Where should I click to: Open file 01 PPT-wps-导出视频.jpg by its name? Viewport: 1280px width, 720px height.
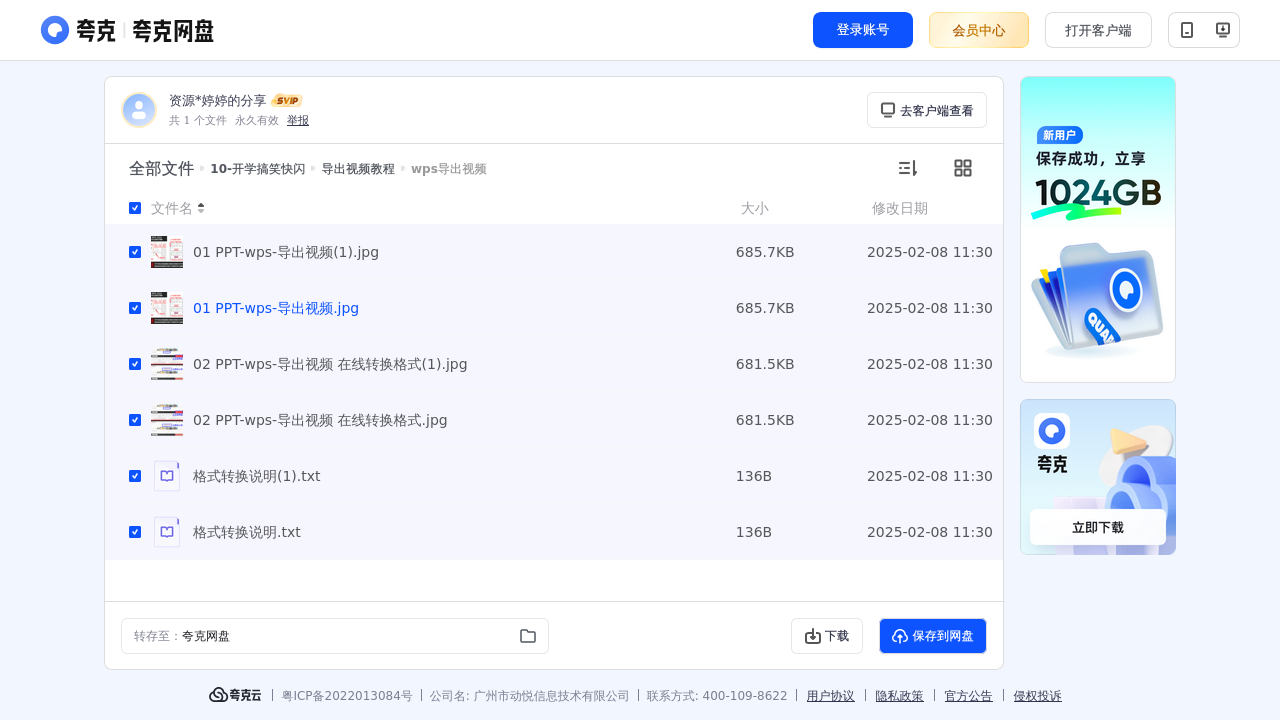pos(276,308)
